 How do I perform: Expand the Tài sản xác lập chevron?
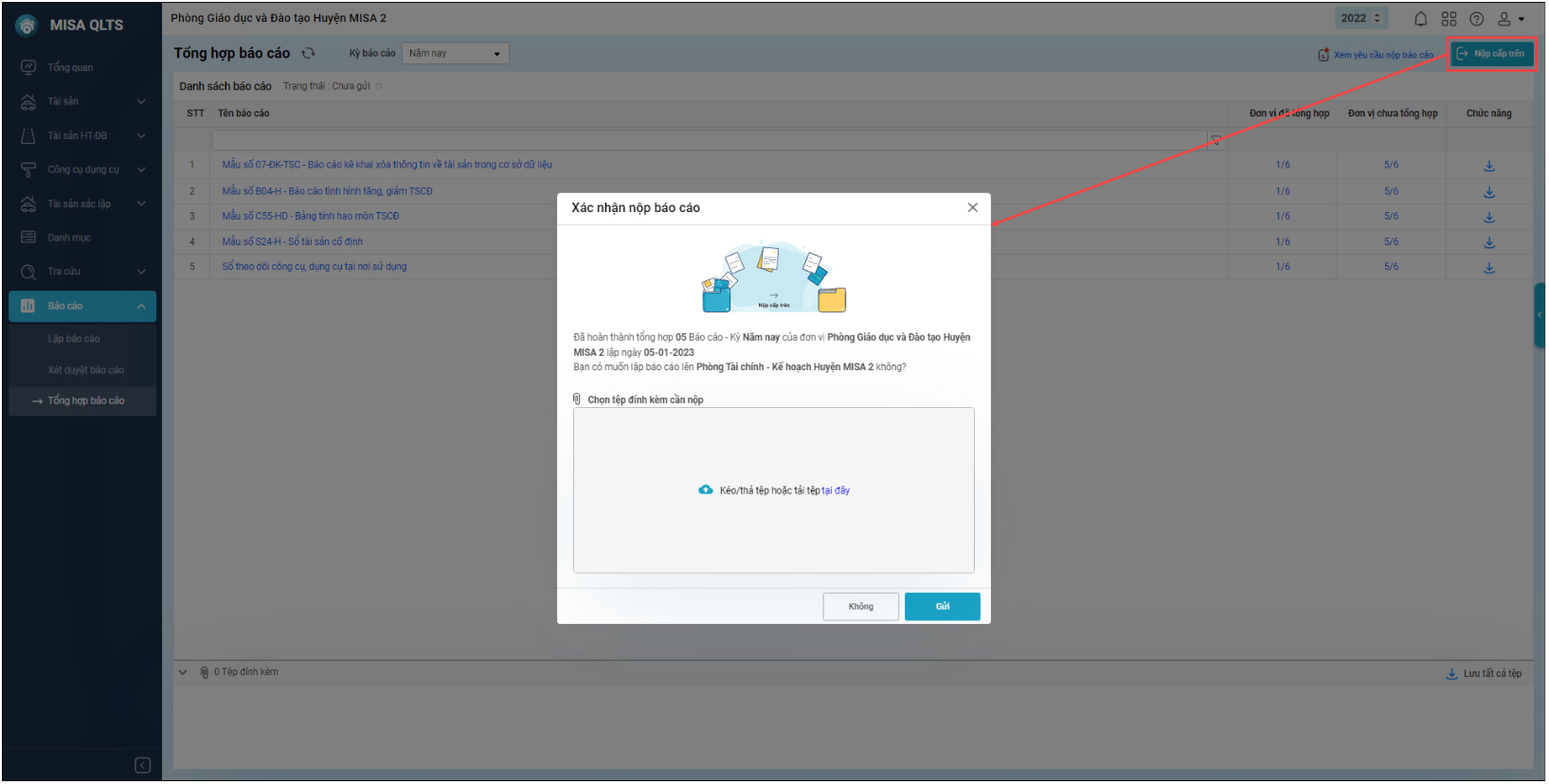coord(141,204)
